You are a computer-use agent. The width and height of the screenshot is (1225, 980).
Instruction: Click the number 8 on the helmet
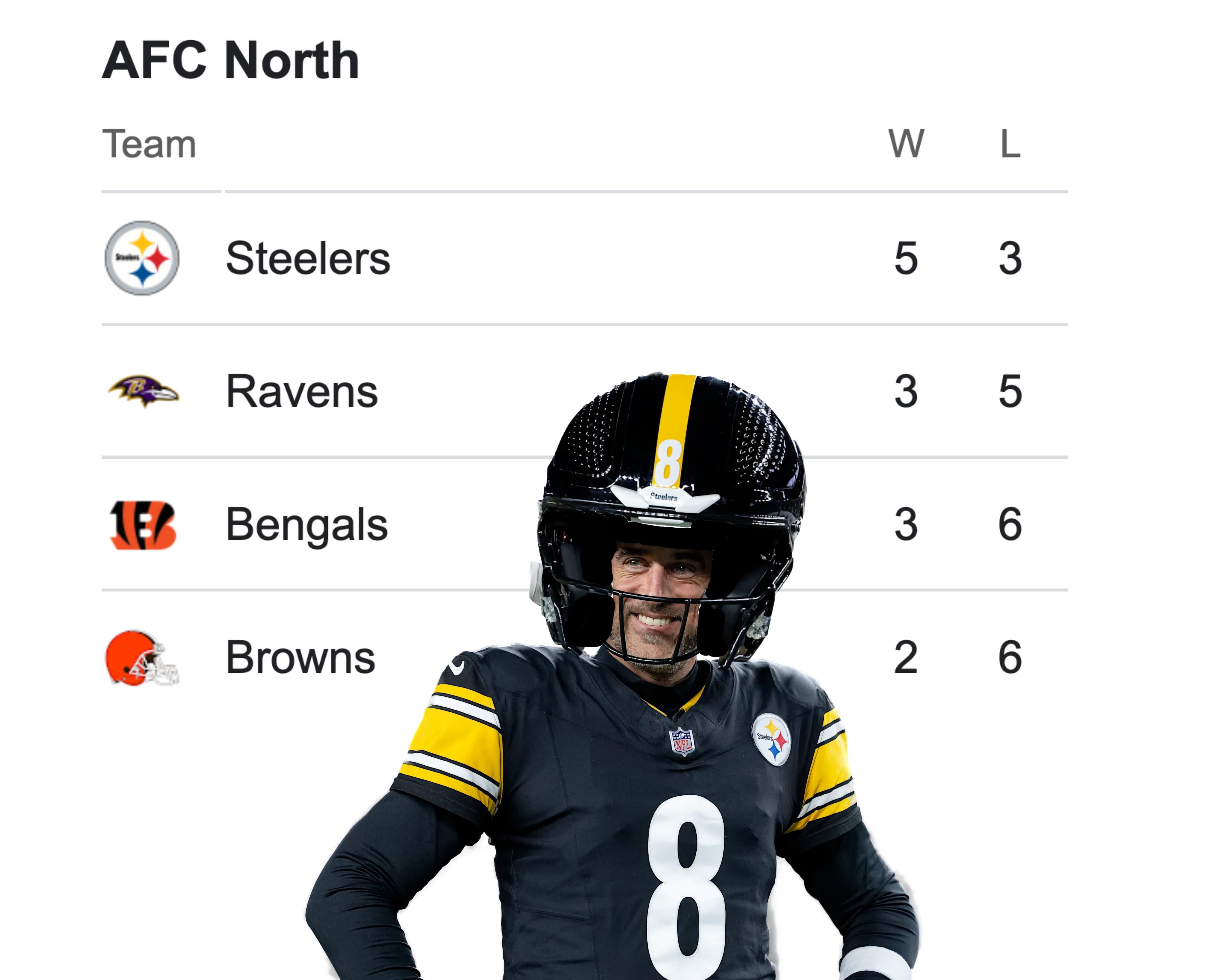click(x=668, y=463)
